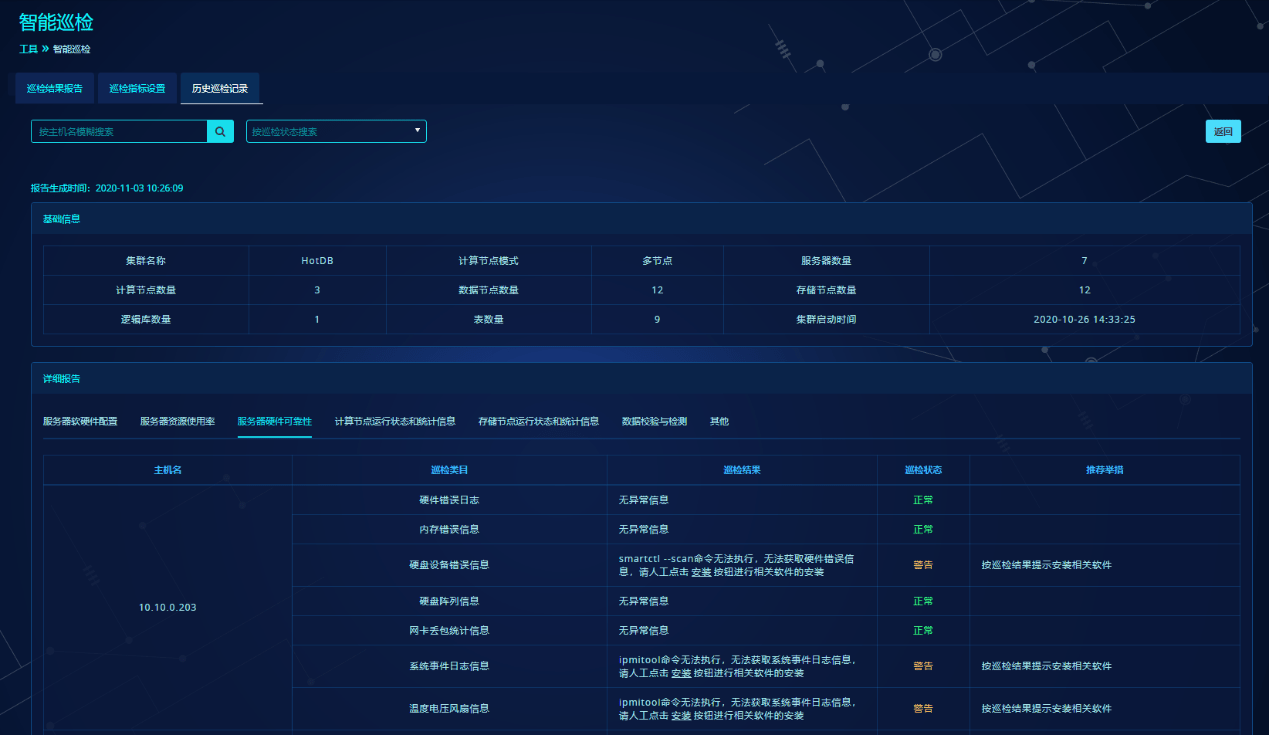Click the 温度电压风扇信息 row label
This screenshot has height=735, width=1269.
(x=449, y=709)
